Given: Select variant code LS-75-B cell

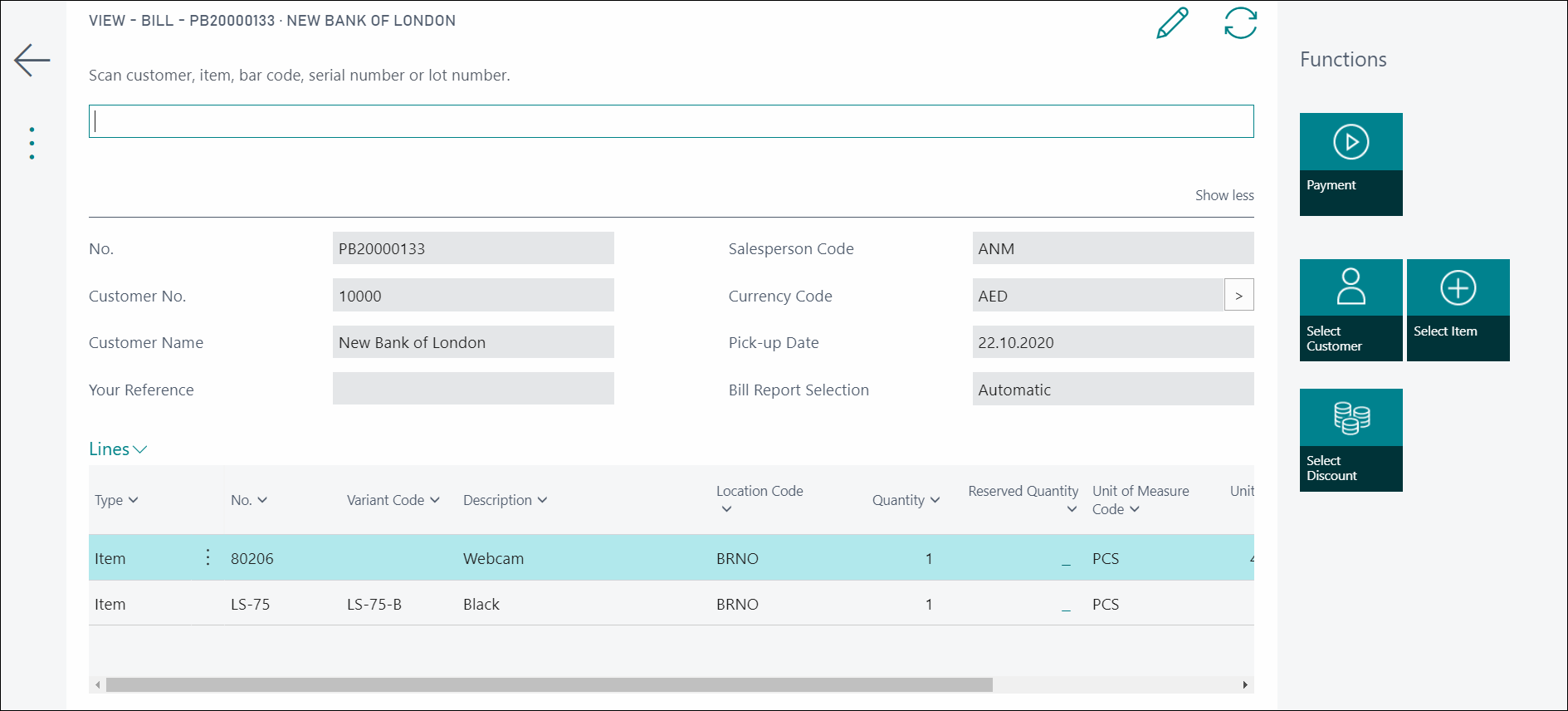Looking at the screenshot, I should (x=374, y=604).
